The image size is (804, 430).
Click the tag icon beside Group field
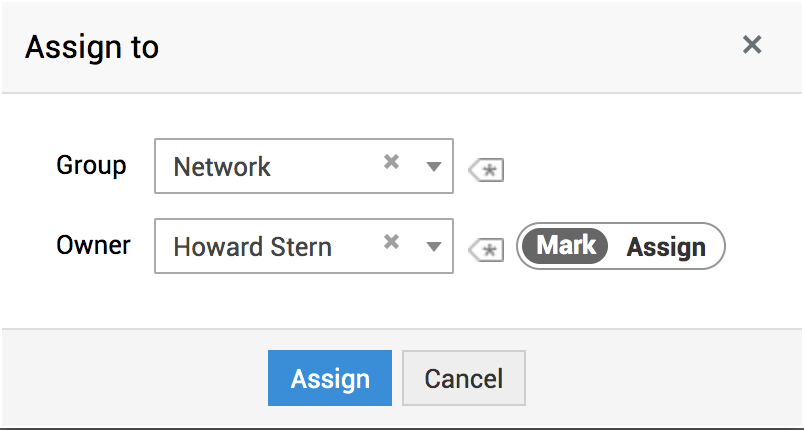486,170
